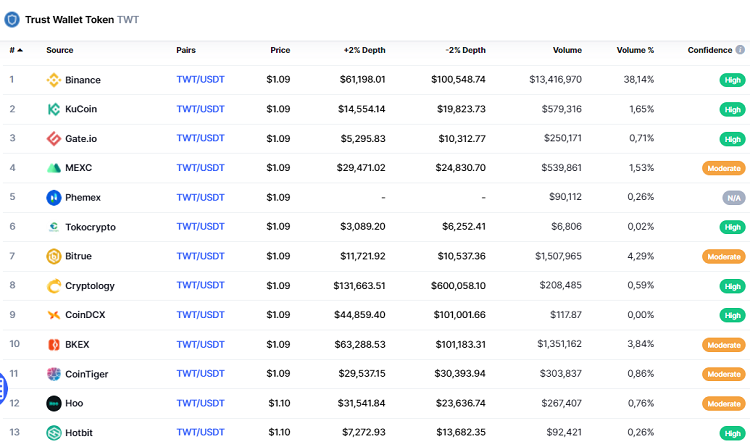The height and width of the screenshot is (447, 750).
Task: Open Hotbit TWT/USDT pair link
Action: [x=200, y=432]
